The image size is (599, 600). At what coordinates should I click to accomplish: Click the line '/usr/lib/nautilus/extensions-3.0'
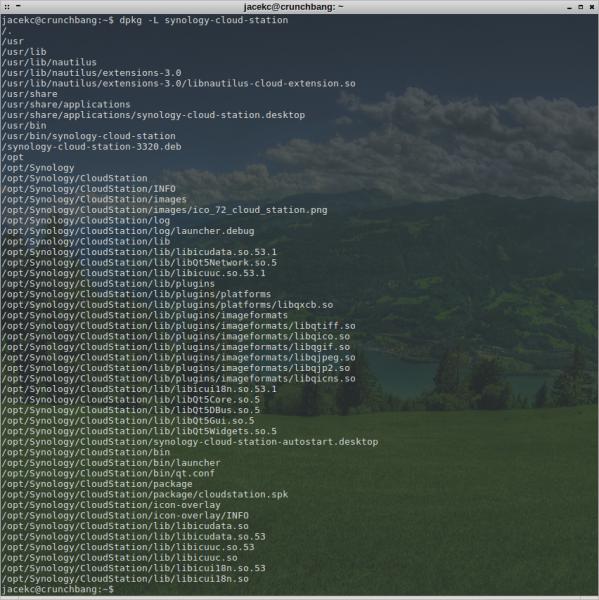(x=91, y=73)
